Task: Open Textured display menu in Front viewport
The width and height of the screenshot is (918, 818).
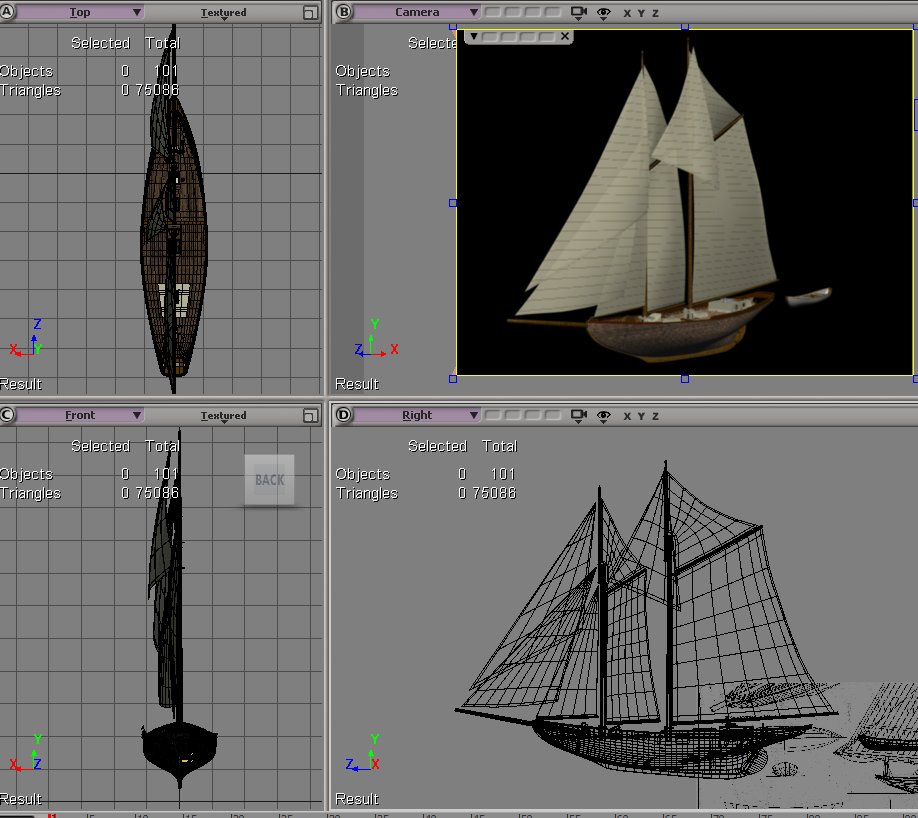Action: click(x=223, y=416)
